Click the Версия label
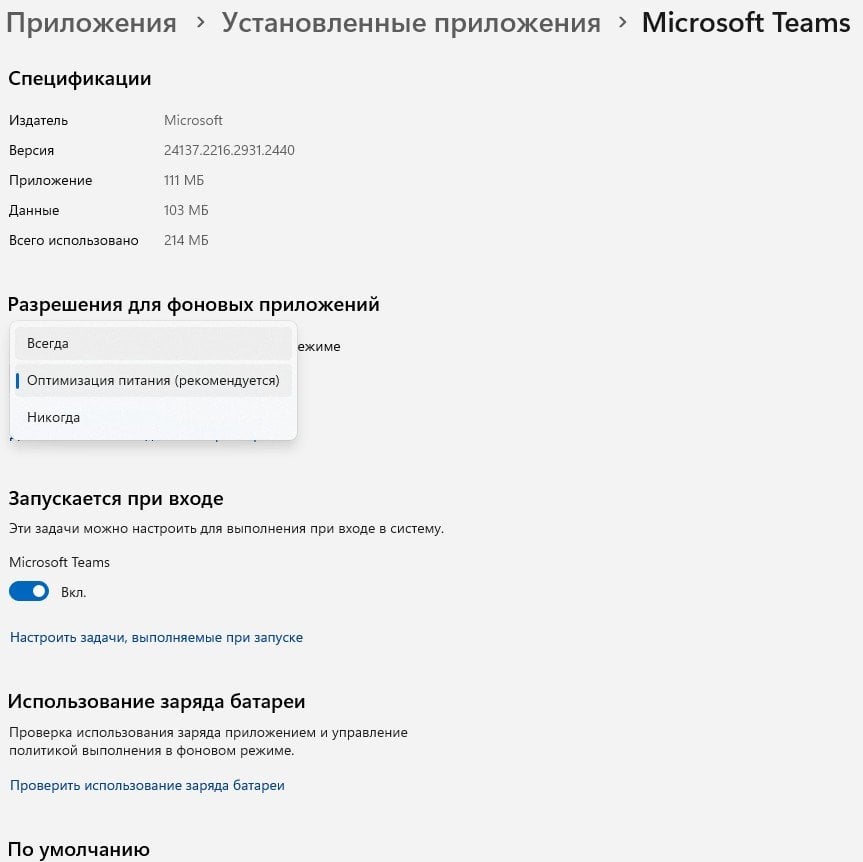The width and height of the screenshot is (863, 862). [x=31, y=150]
